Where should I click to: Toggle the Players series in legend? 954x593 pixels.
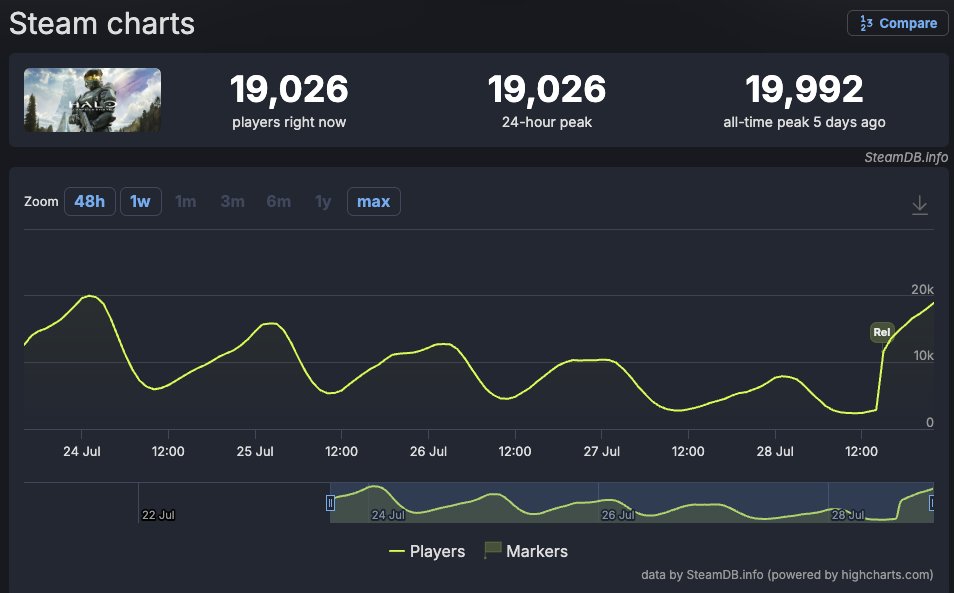pyautogui.click(x=427, y=551)
